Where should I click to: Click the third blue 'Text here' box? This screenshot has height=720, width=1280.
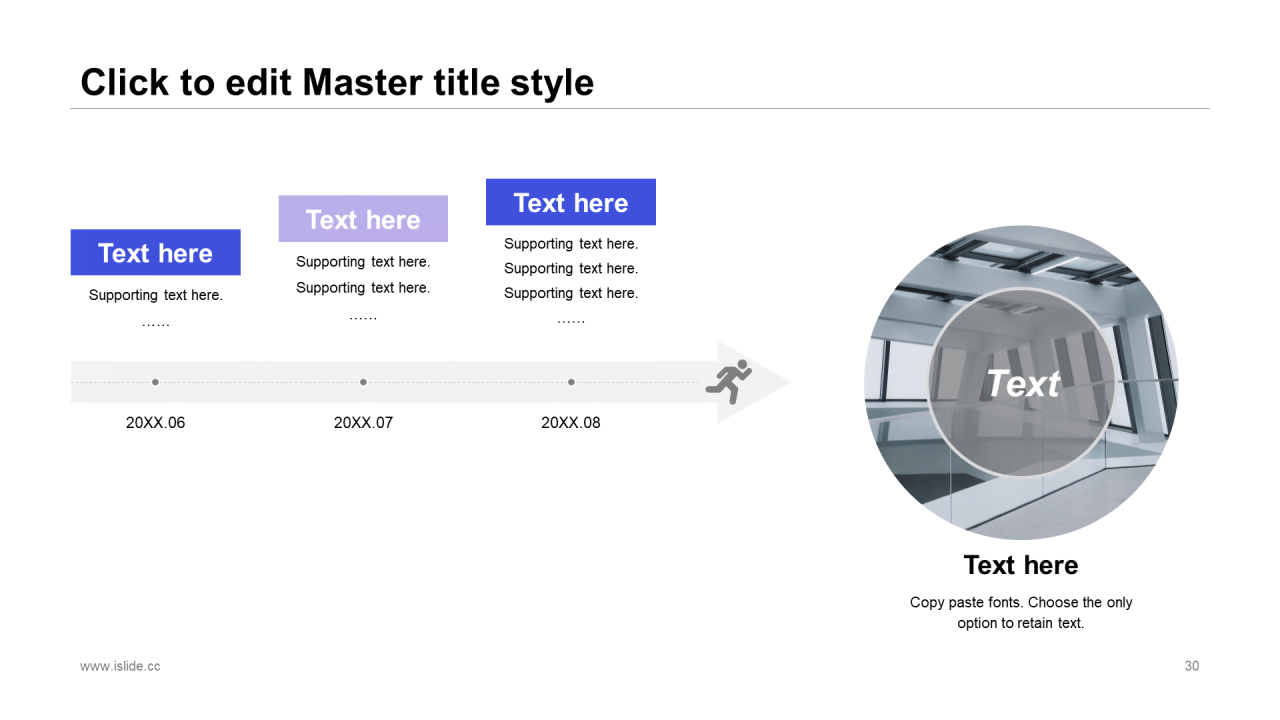pyautogui.click(x=571, y=202)
